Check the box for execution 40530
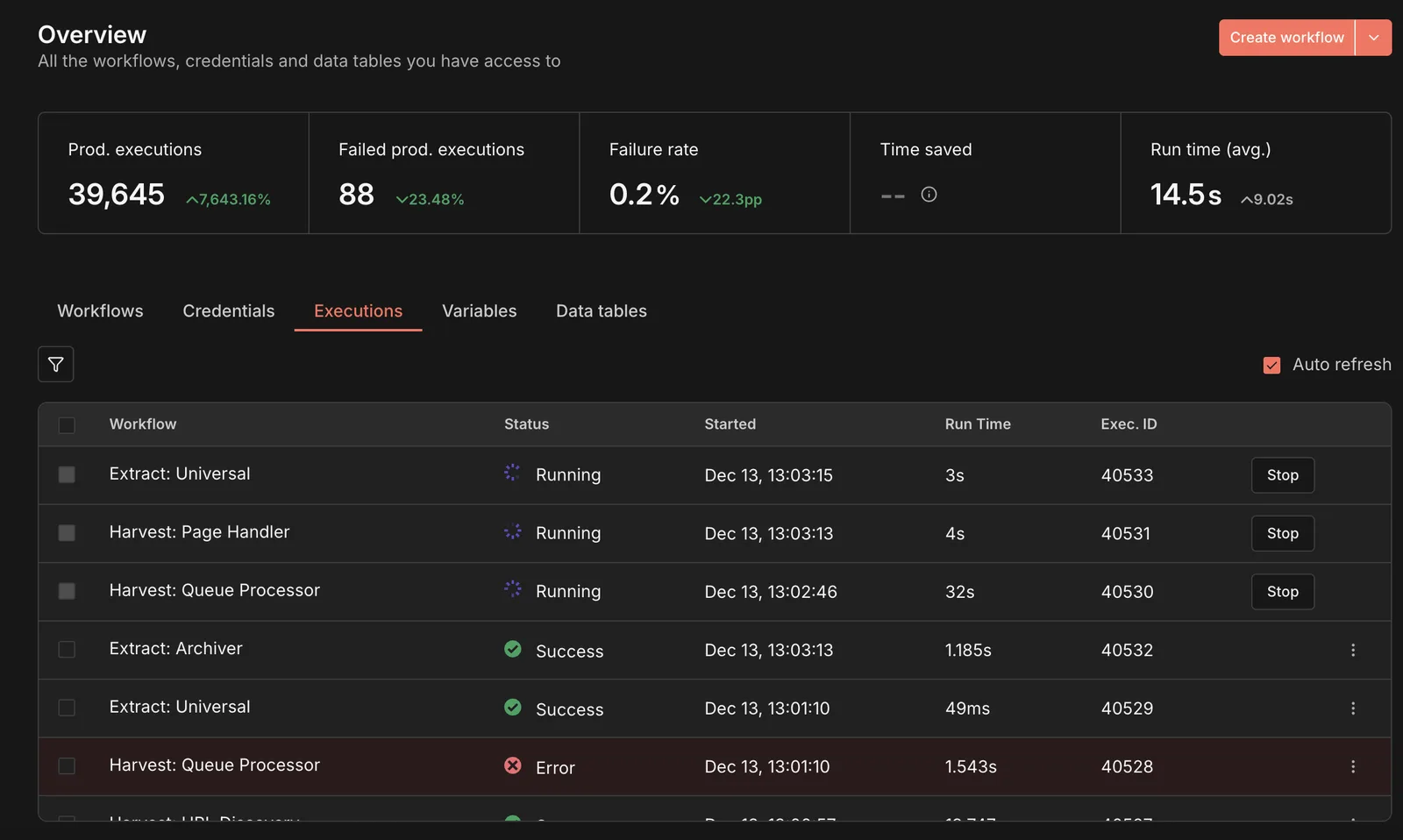 coord(67,591)
